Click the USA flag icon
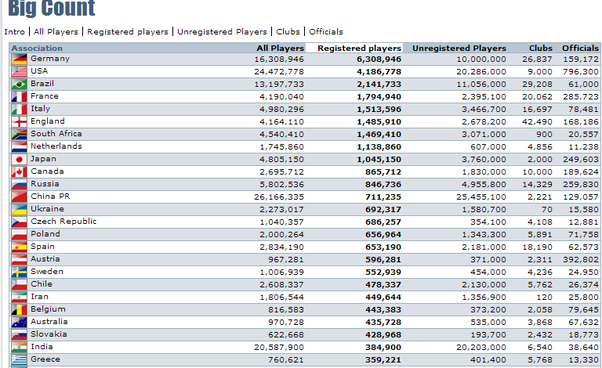Viewport: 602px width, 368px height. coord(19,72)
